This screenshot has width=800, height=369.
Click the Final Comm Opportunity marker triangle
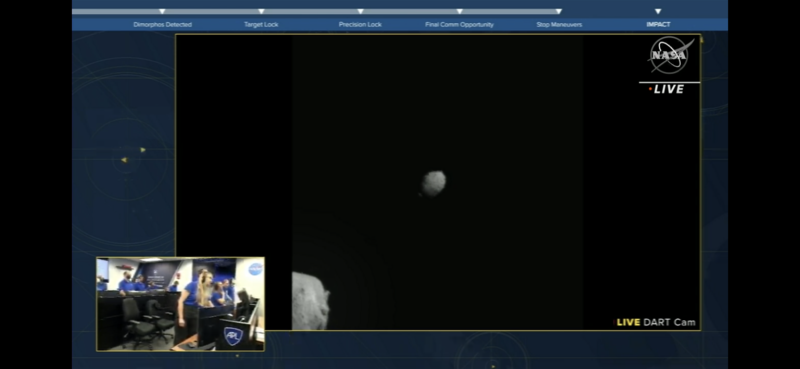(459, 11)
